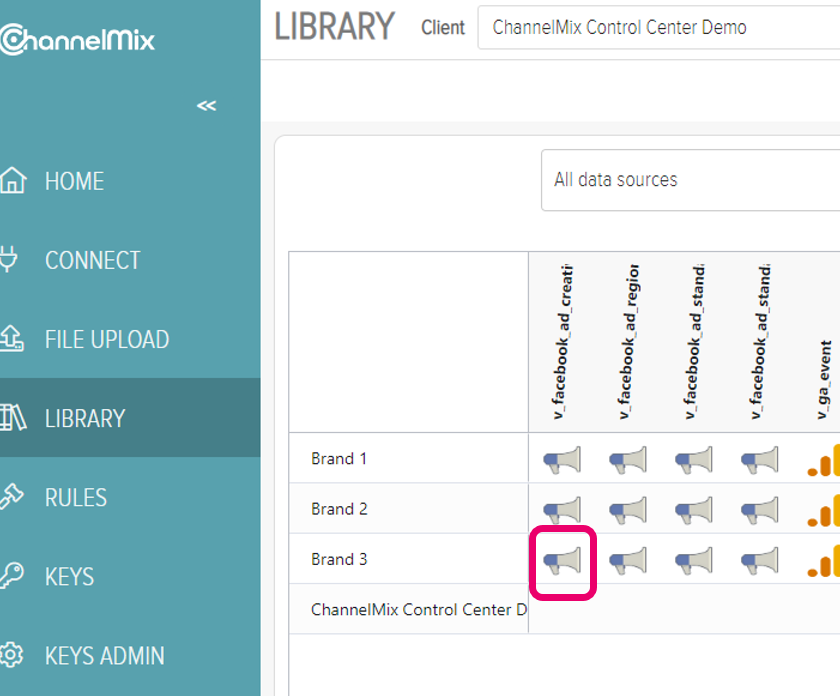Screen dimensions: 840x696
Task: Click Brand 3 analytics bar icon under v_ga_event
Action: (824, 560)
